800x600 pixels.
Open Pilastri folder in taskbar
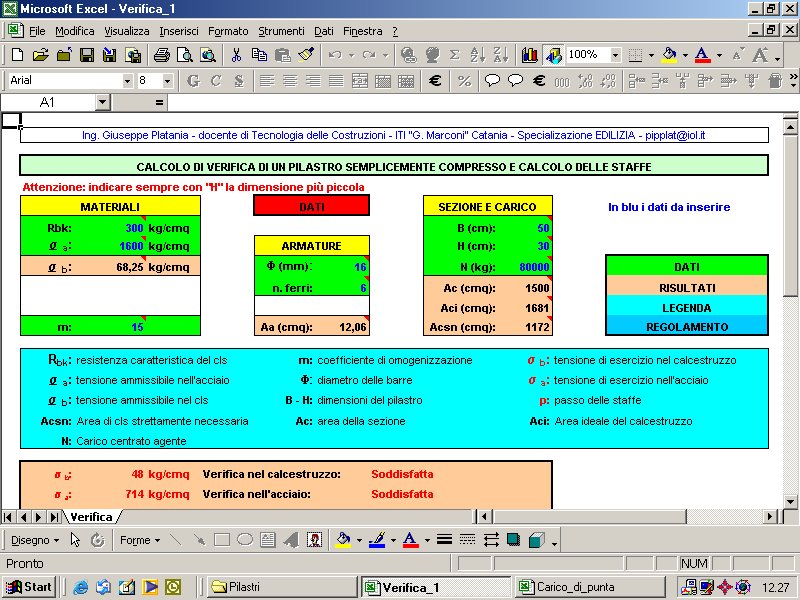tap(282, 587)
